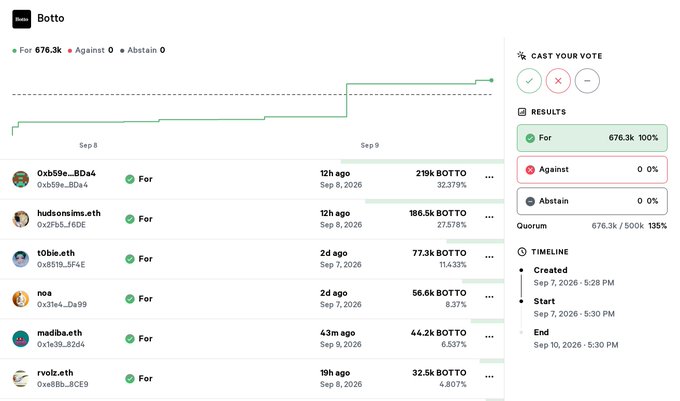The image size is (680, 401).
Task: Cast an Against vote with X button
Action: [x=558, y=81]
